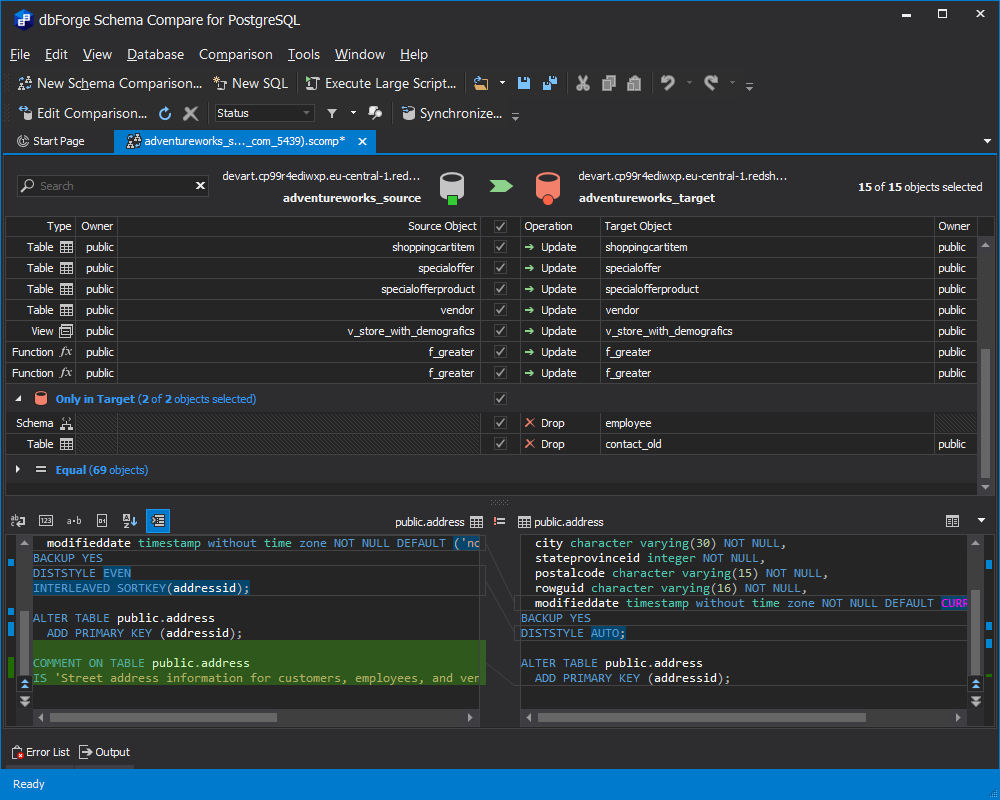Click Execute Large Script button
Viewport: 1000px width, 800px height.
pos(381,83)
